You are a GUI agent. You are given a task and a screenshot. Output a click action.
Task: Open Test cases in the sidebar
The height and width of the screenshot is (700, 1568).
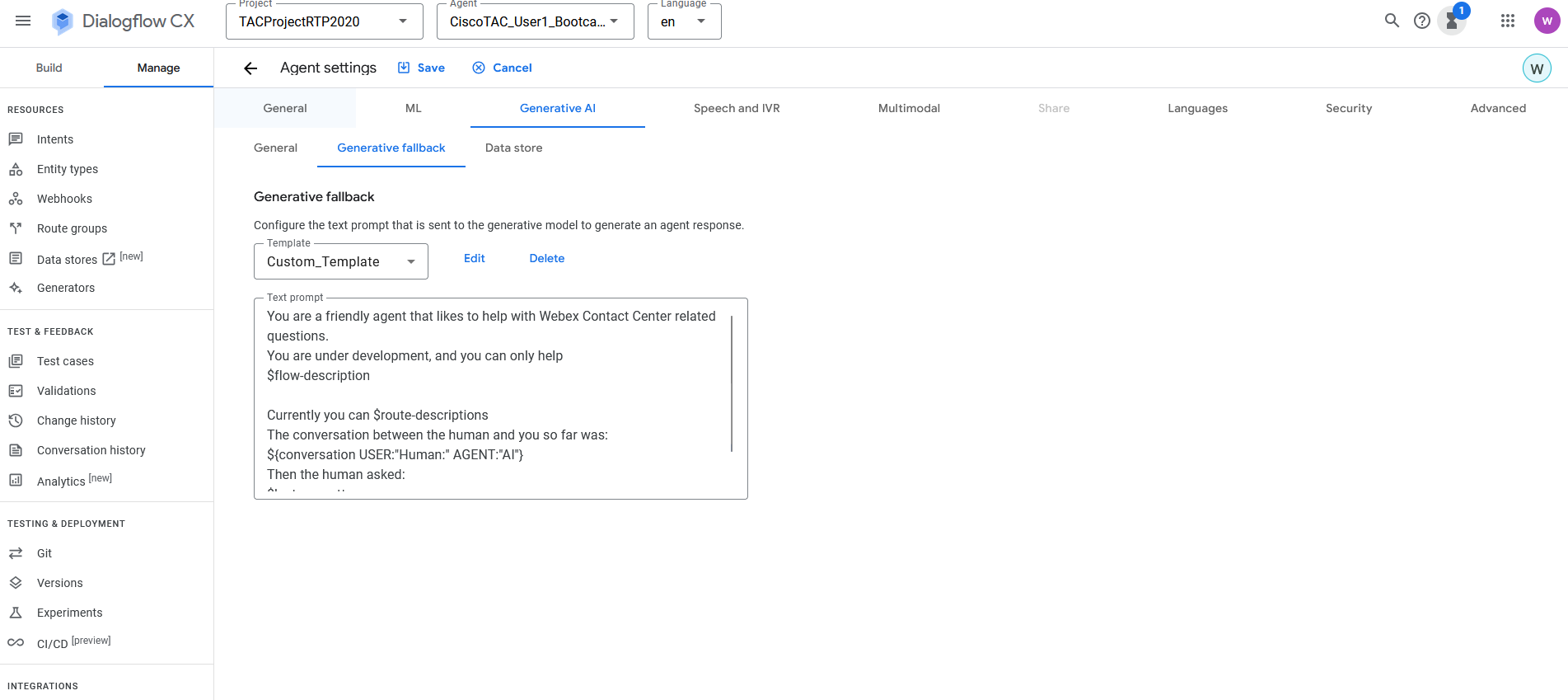click(x=65, y=361)
